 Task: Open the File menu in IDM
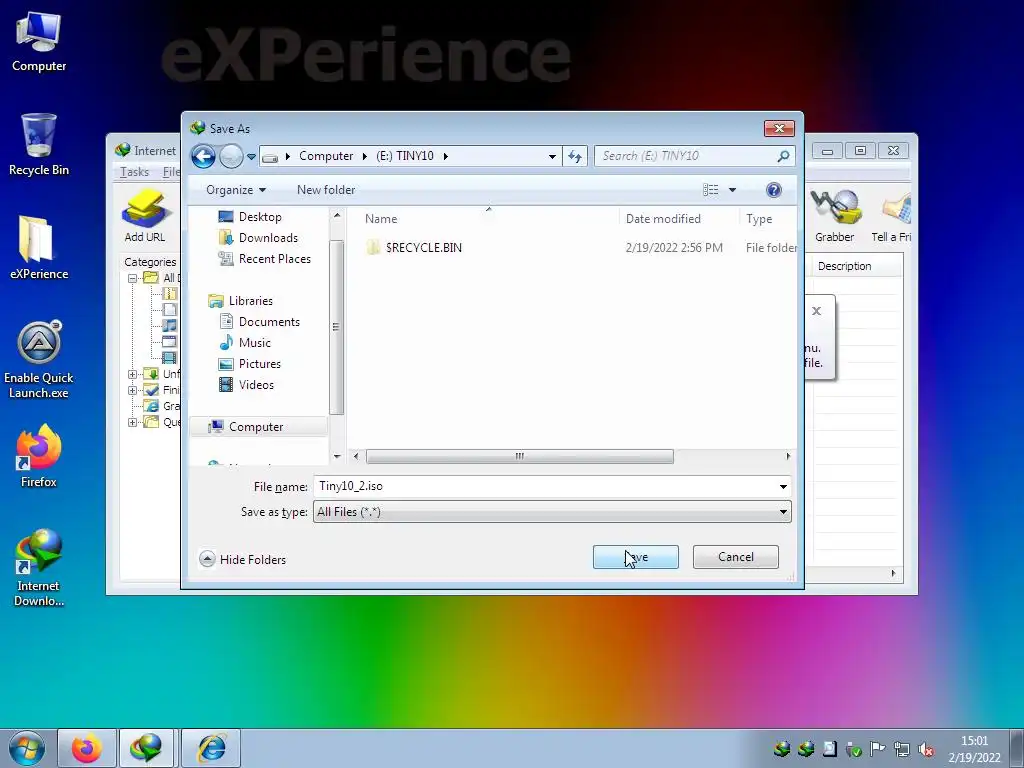[171, 172]
